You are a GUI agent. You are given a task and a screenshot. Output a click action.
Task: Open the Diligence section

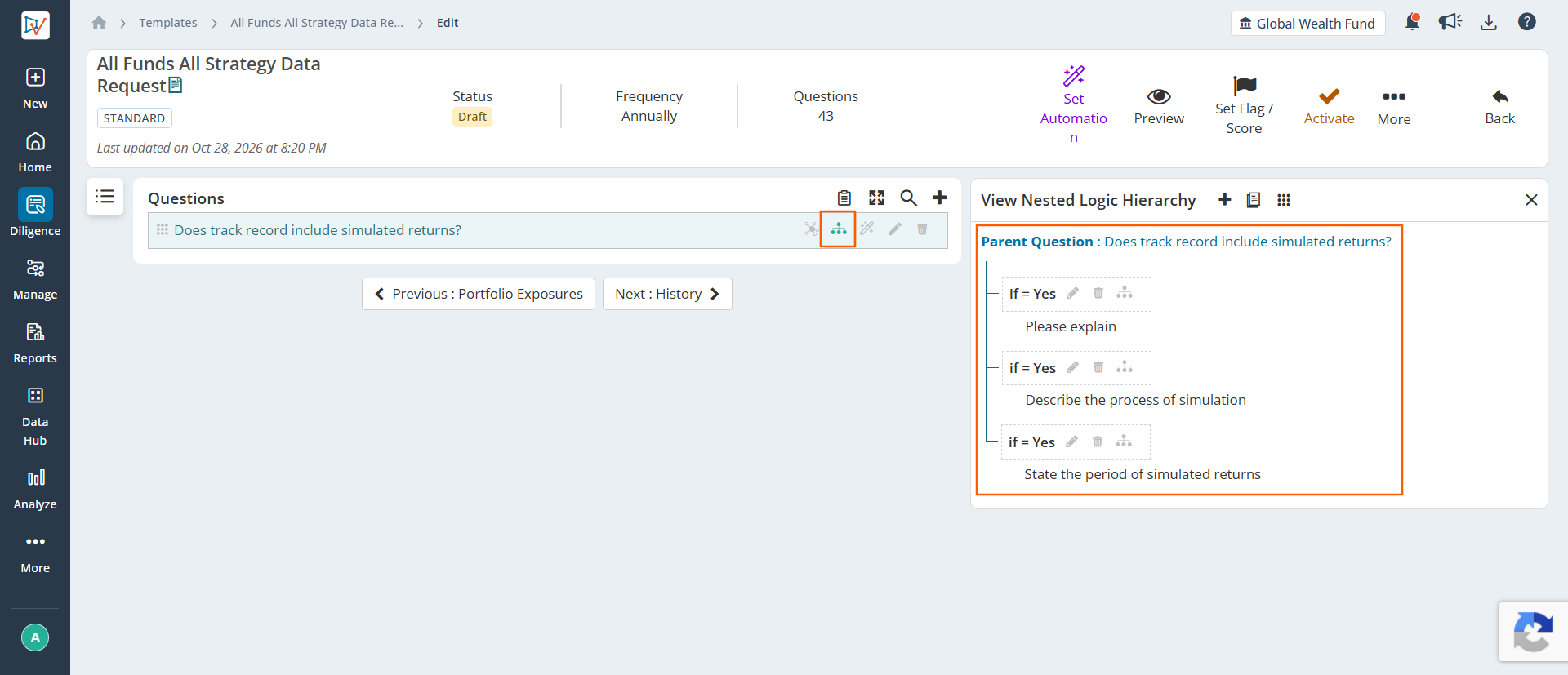pyautogui.click(x=35, y=213)
